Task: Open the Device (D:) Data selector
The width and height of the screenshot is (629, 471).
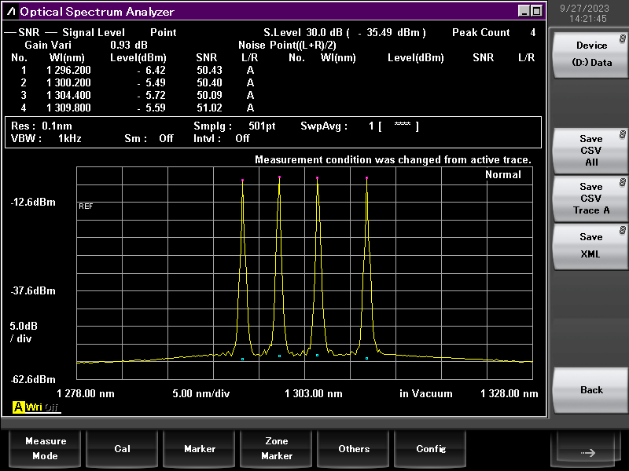Action: coord(590,54)
